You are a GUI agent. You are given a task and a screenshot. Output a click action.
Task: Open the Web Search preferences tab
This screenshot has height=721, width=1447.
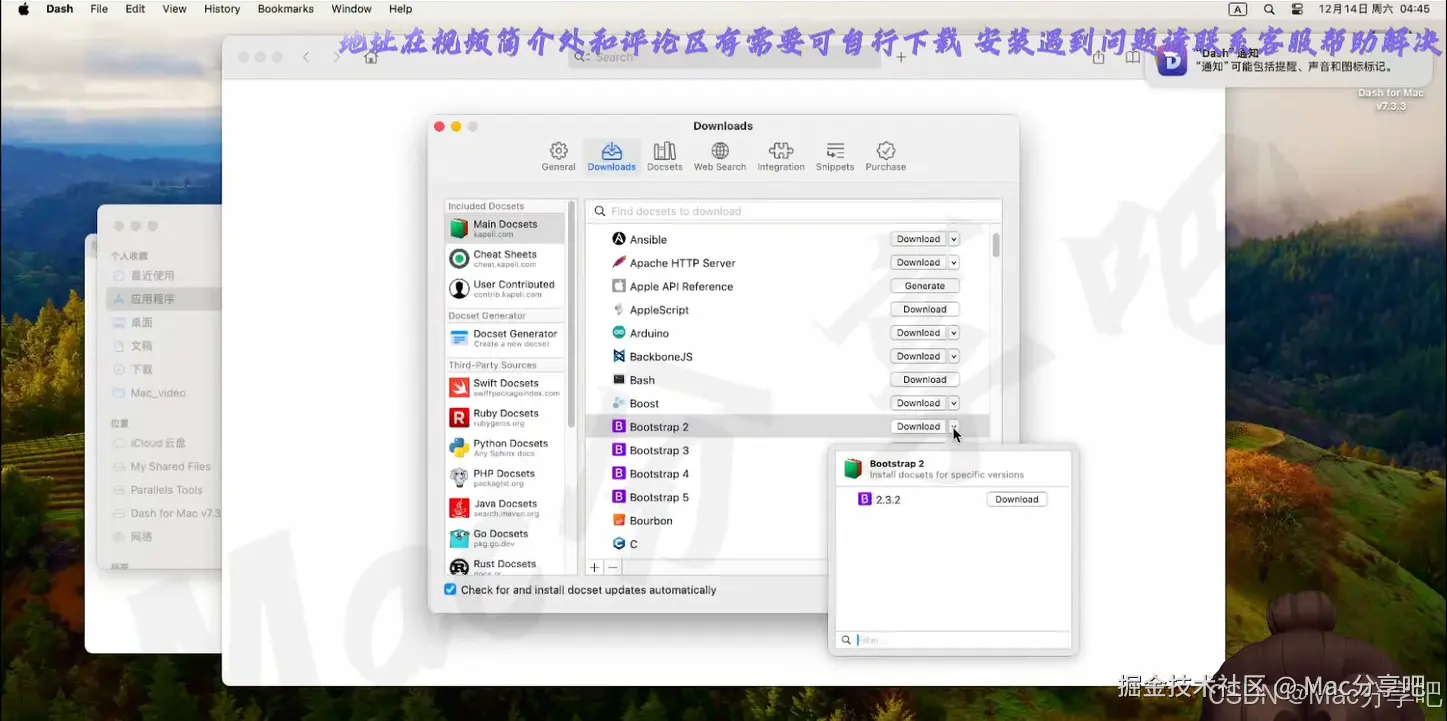pyautogui.click(x=720, y=156)
